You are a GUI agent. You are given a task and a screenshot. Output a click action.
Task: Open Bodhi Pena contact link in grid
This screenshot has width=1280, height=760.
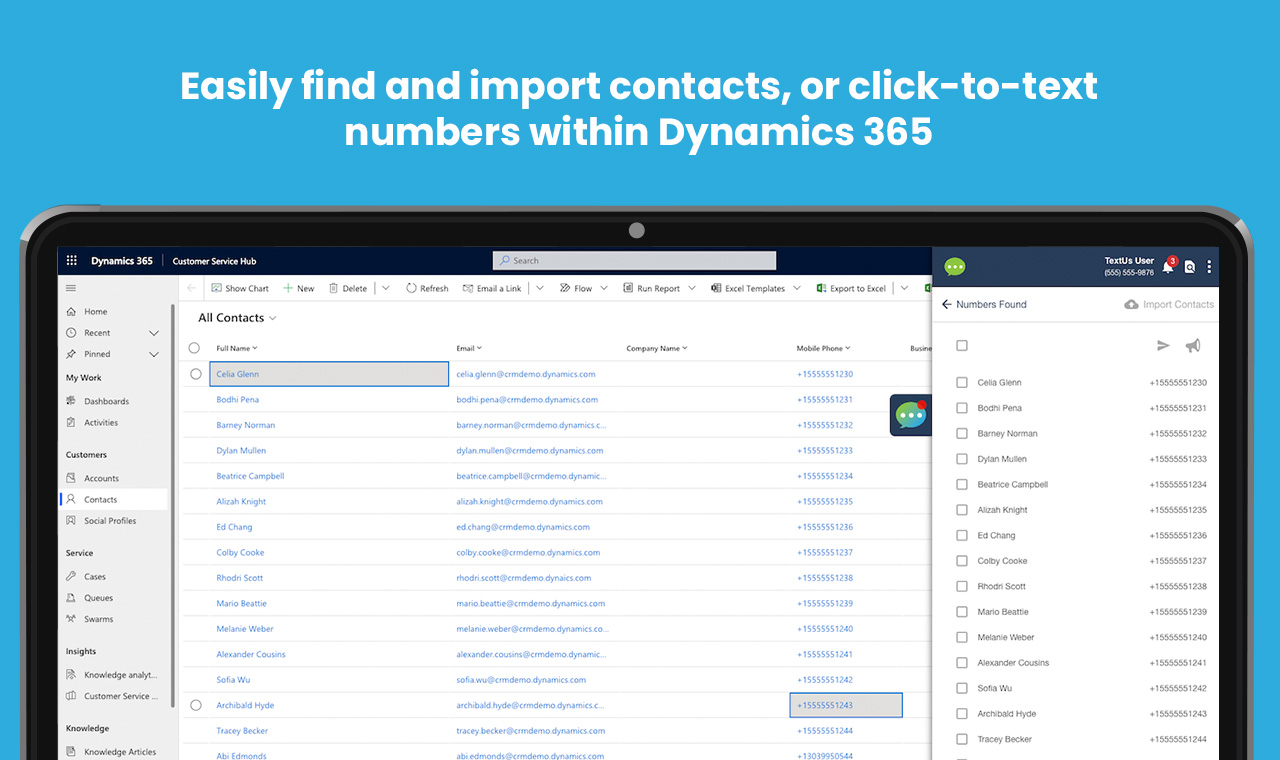pyautogui.click(x=238, y=399)
